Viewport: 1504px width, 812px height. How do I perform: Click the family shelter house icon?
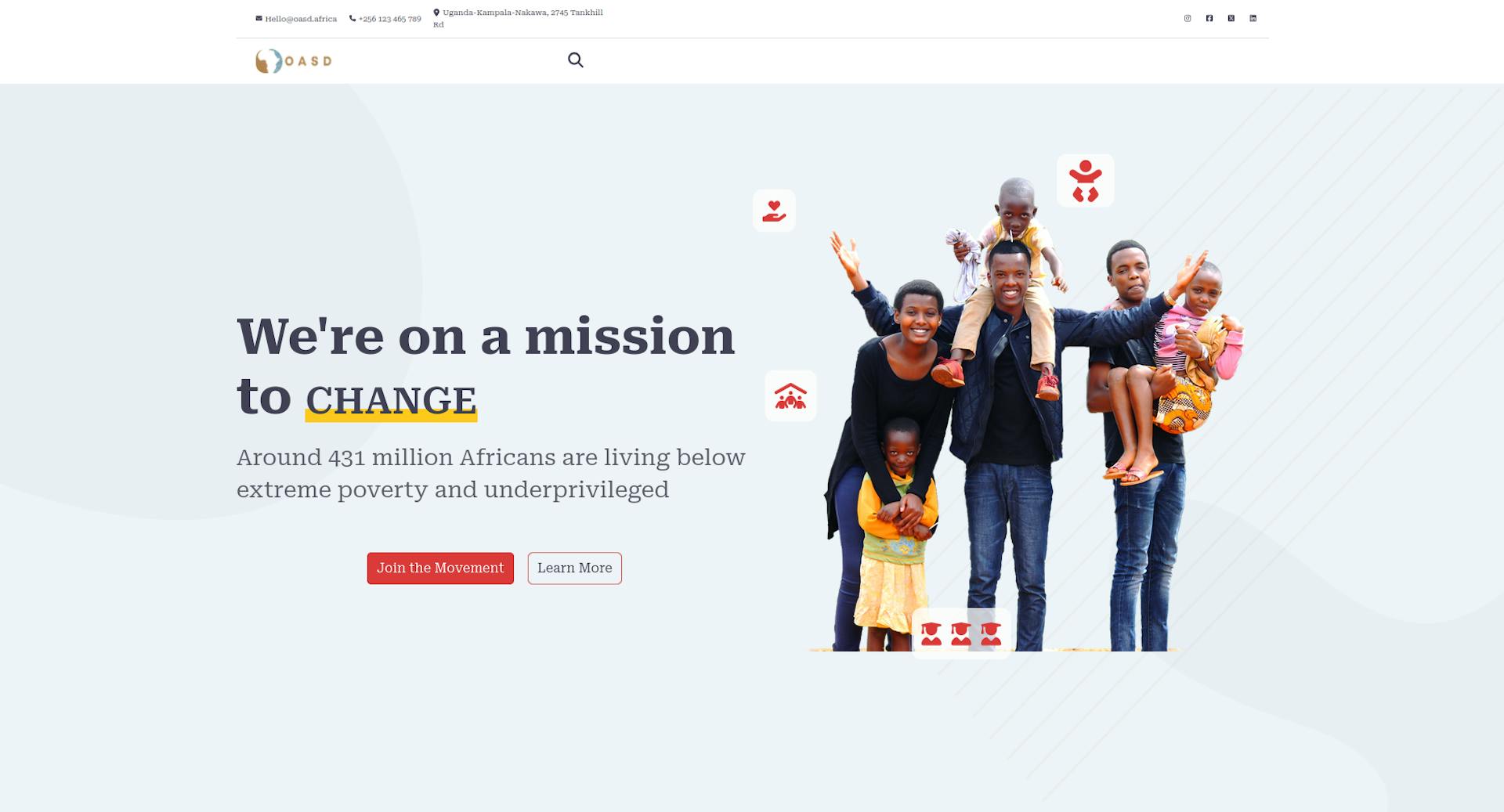pos(790,395)
